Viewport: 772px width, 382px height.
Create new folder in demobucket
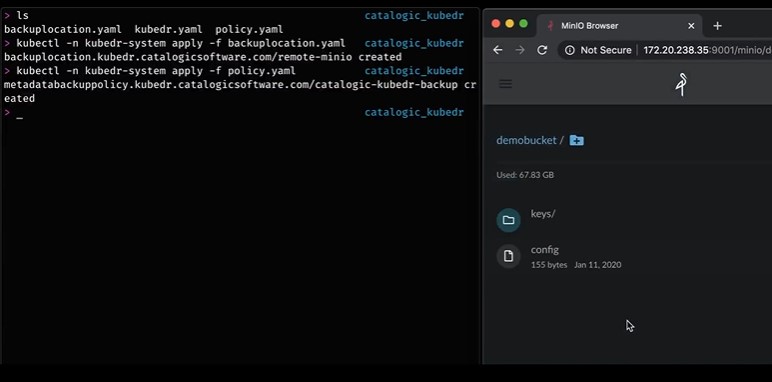(x=577, y=141)
